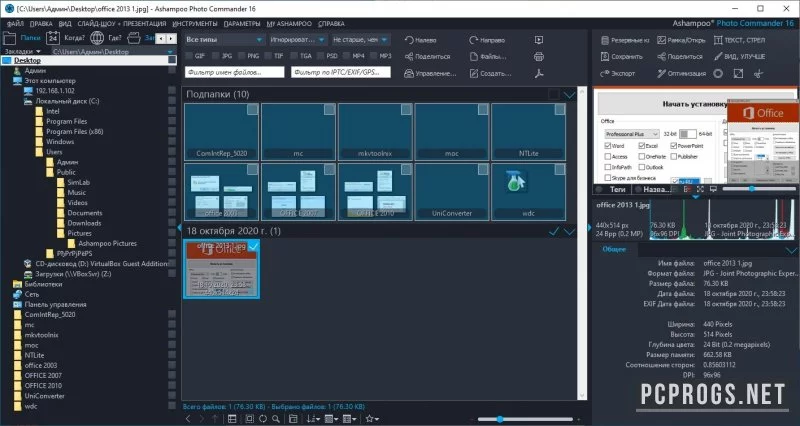Open ВИД, УЛУЧШЕНИЕ enhance tool
The height and width of the screenshot is (426, 800).
tap(739, 57)
